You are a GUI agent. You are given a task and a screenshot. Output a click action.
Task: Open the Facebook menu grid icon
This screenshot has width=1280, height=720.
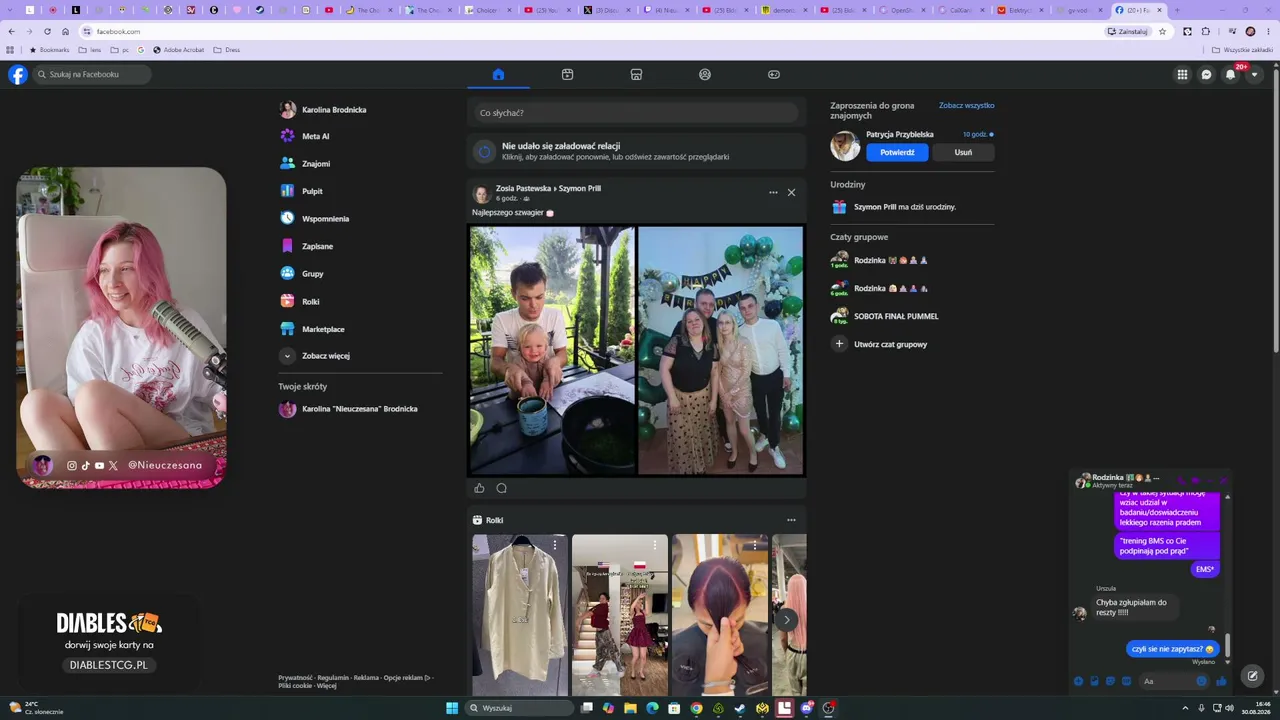tap(1182, 74)
